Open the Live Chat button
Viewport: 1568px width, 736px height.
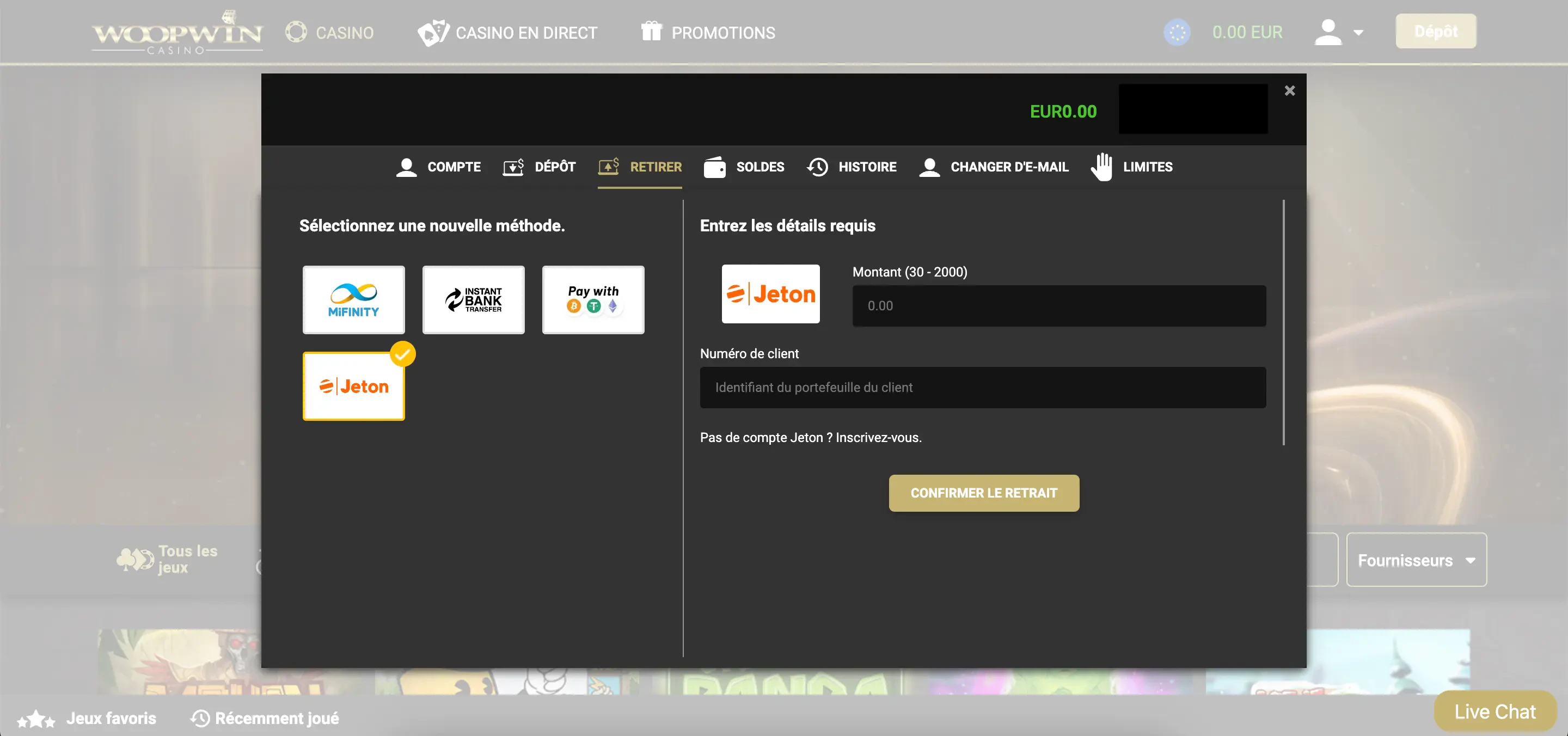point(1494,710)
